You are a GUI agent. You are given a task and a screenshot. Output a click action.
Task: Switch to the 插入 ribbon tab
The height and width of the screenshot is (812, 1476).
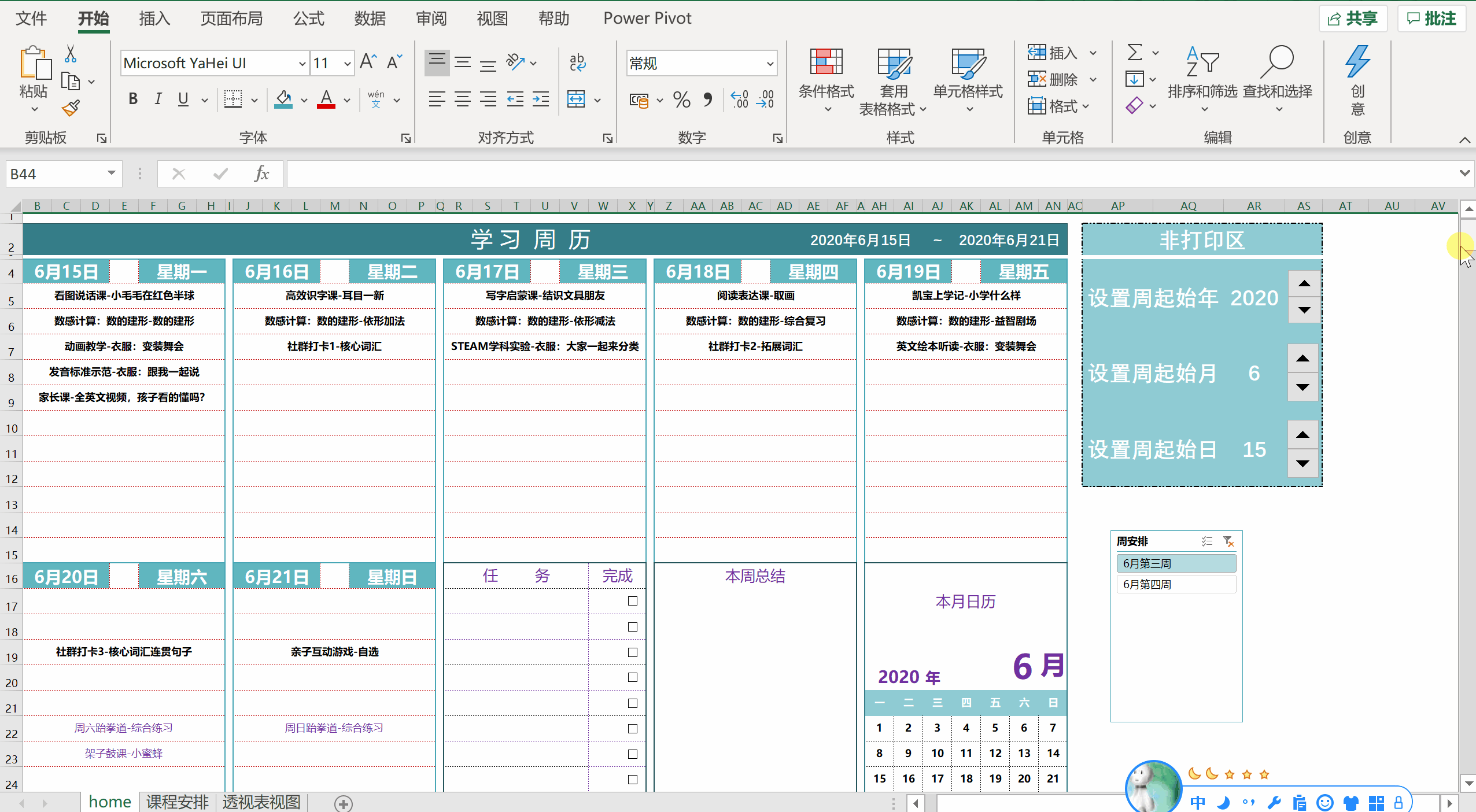click(154, 19)
